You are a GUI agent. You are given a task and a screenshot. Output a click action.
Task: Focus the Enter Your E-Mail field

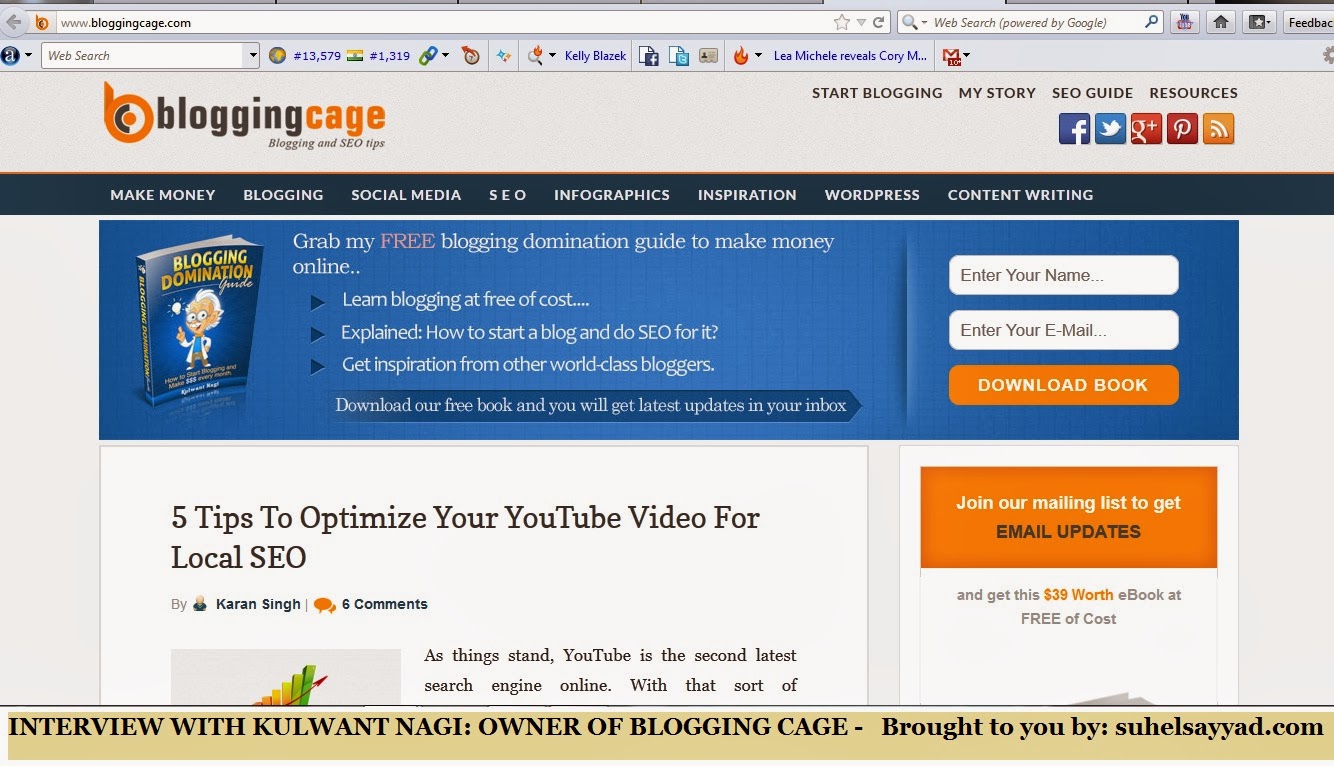click(x=1063, y=330)
